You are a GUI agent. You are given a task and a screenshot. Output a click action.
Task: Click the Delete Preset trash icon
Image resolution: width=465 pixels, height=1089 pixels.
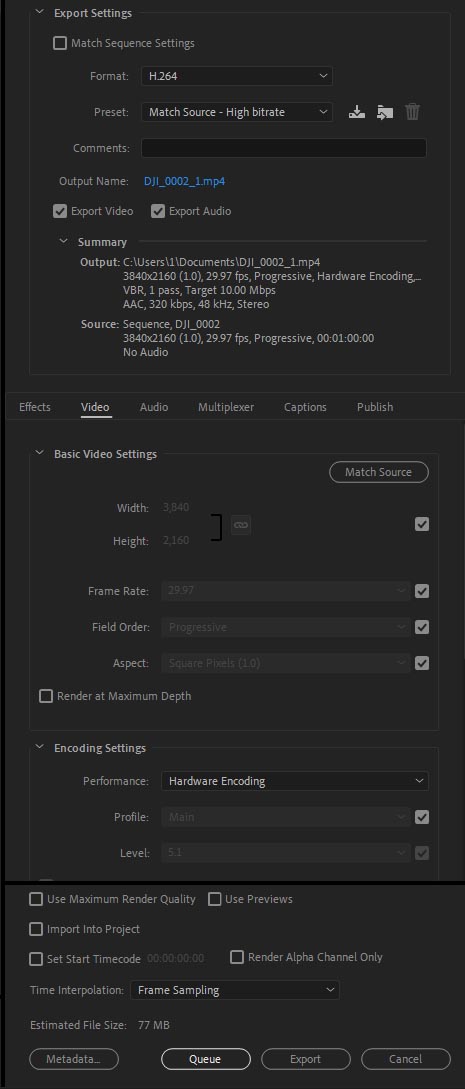tap(412, 112)
